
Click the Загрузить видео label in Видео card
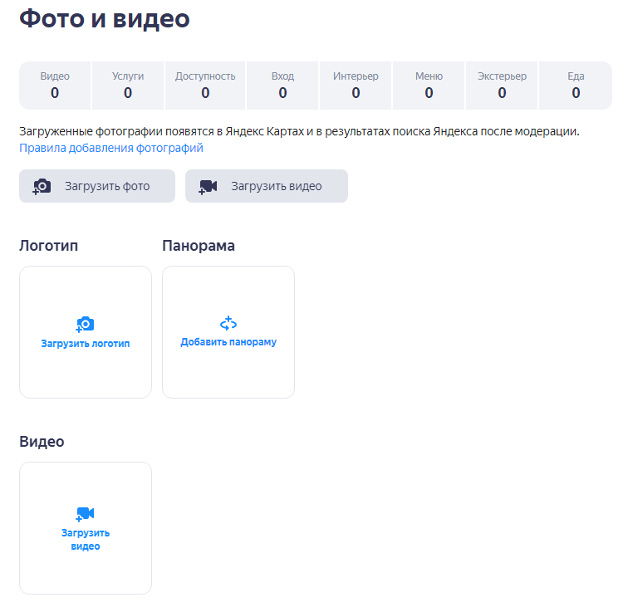click(x=85, y=540)
